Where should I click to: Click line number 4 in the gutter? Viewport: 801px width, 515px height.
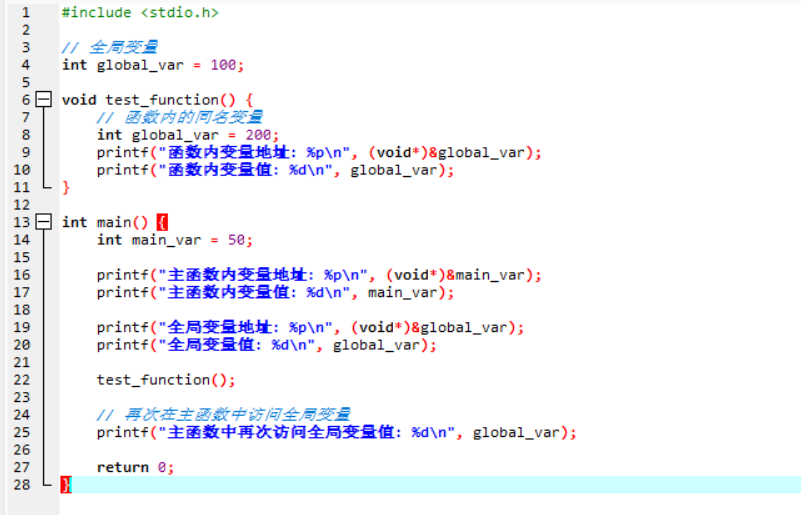[x=26, y=65]
